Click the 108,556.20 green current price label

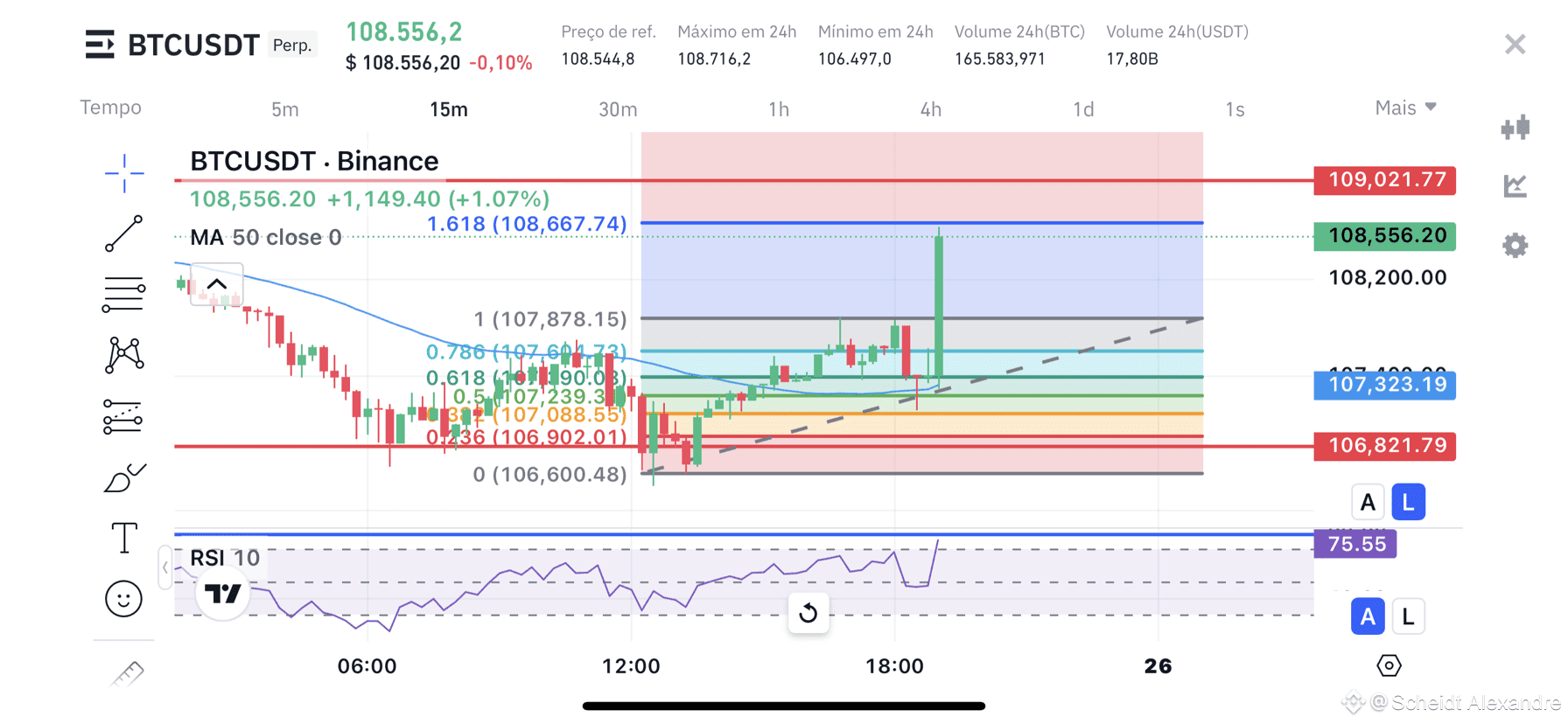pos(1385,236)
